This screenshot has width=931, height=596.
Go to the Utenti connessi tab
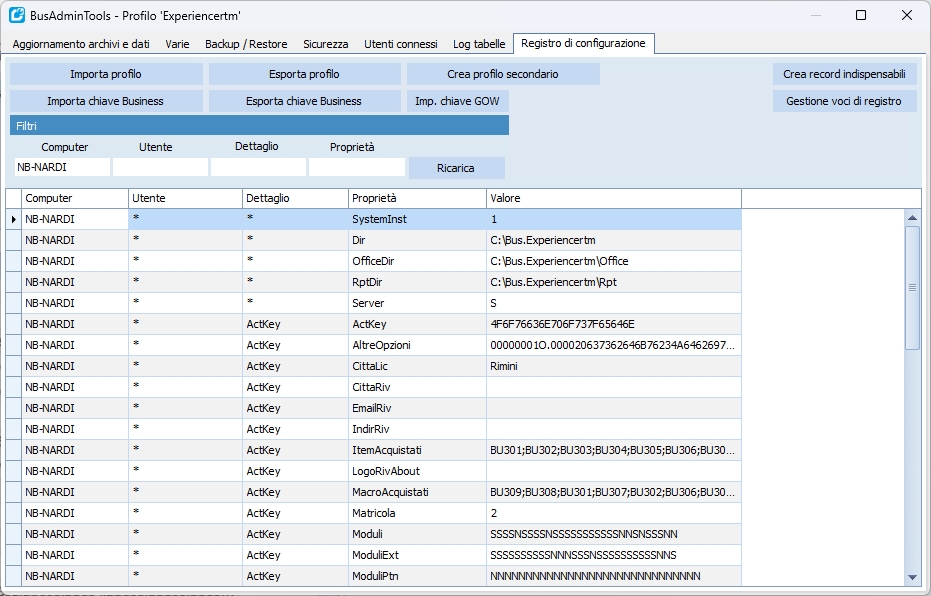400,44
